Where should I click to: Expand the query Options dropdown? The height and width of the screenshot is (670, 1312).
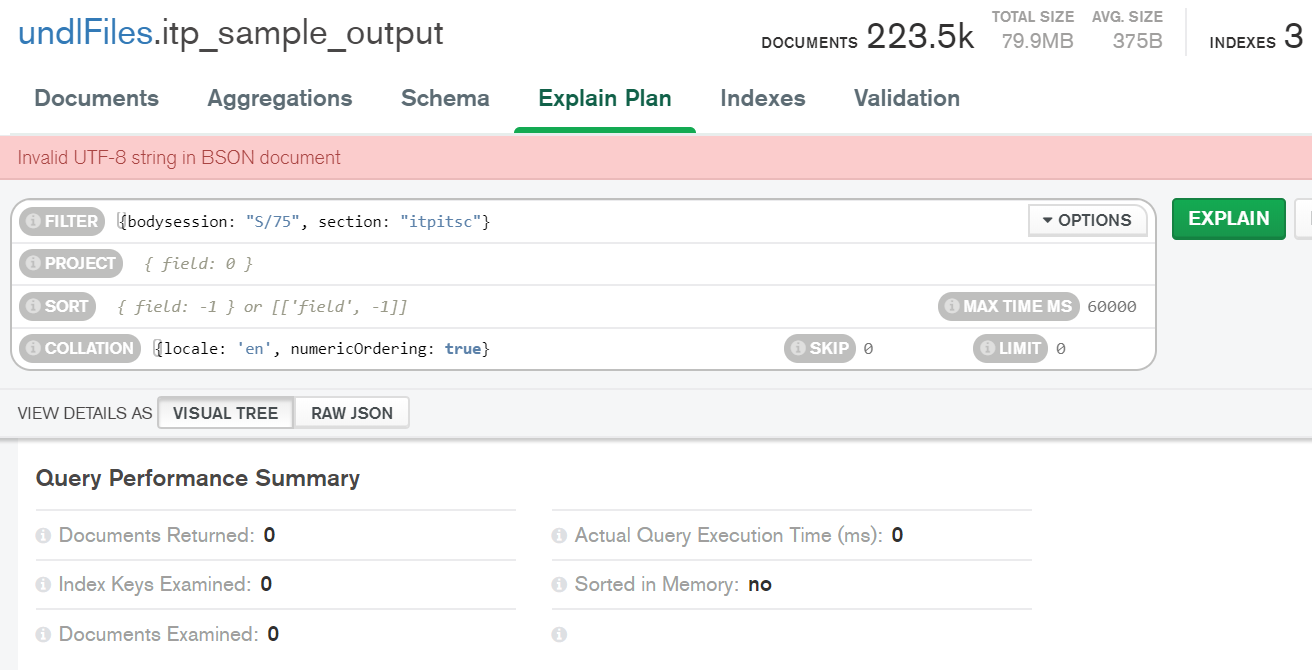click(x=1086, y=221)
